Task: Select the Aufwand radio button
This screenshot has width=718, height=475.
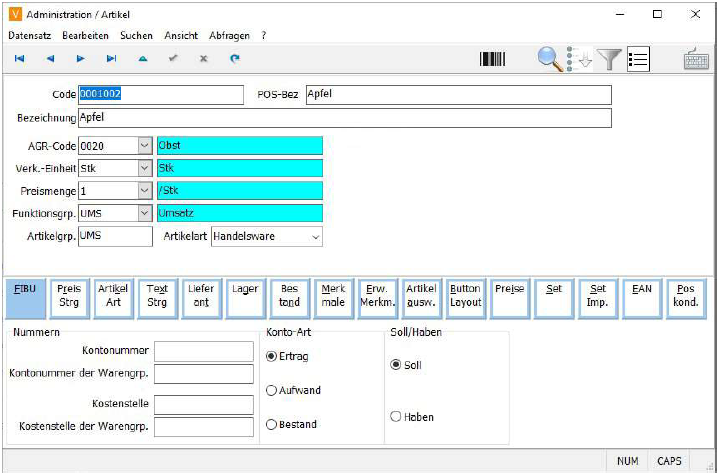Action: (x=272, y=391)
